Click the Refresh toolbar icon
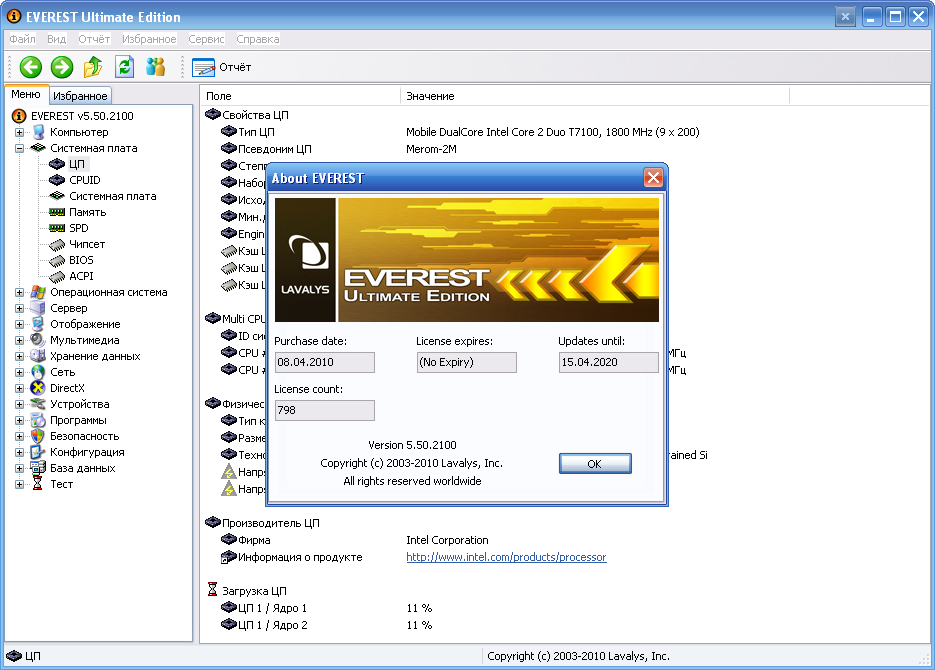 124,67
